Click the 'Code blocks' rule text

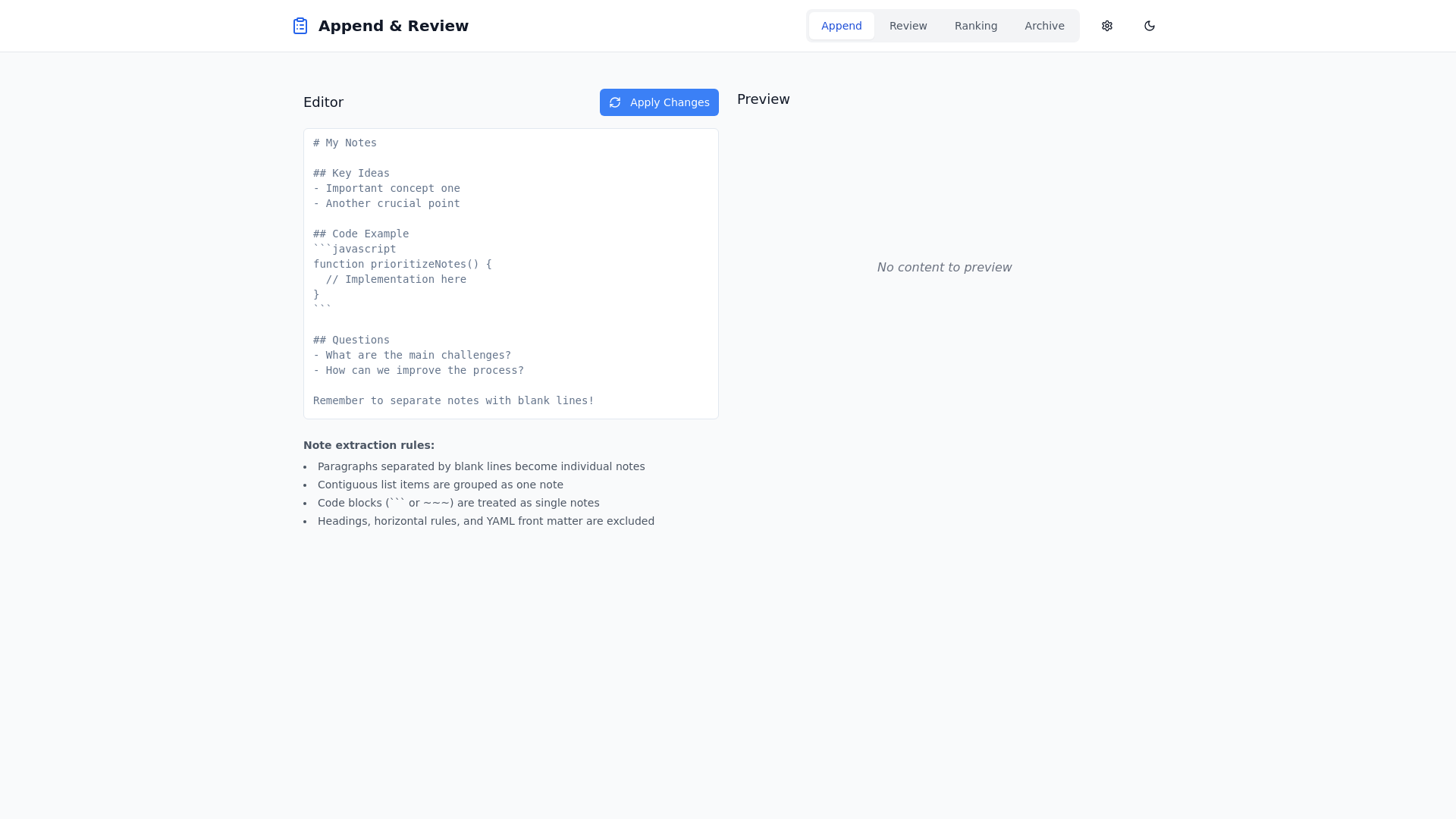tap(458, 503)
